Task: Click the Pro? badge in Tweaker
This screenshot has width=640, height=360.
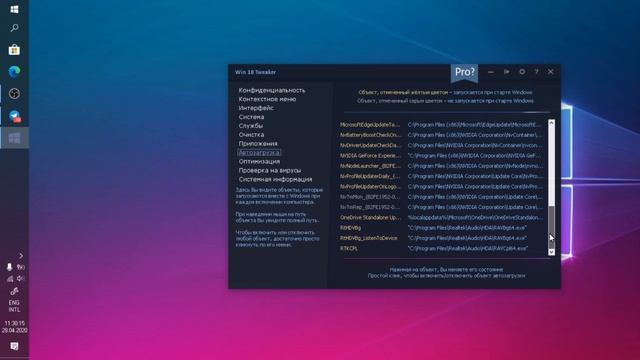Action: click(x=464, y=72)
